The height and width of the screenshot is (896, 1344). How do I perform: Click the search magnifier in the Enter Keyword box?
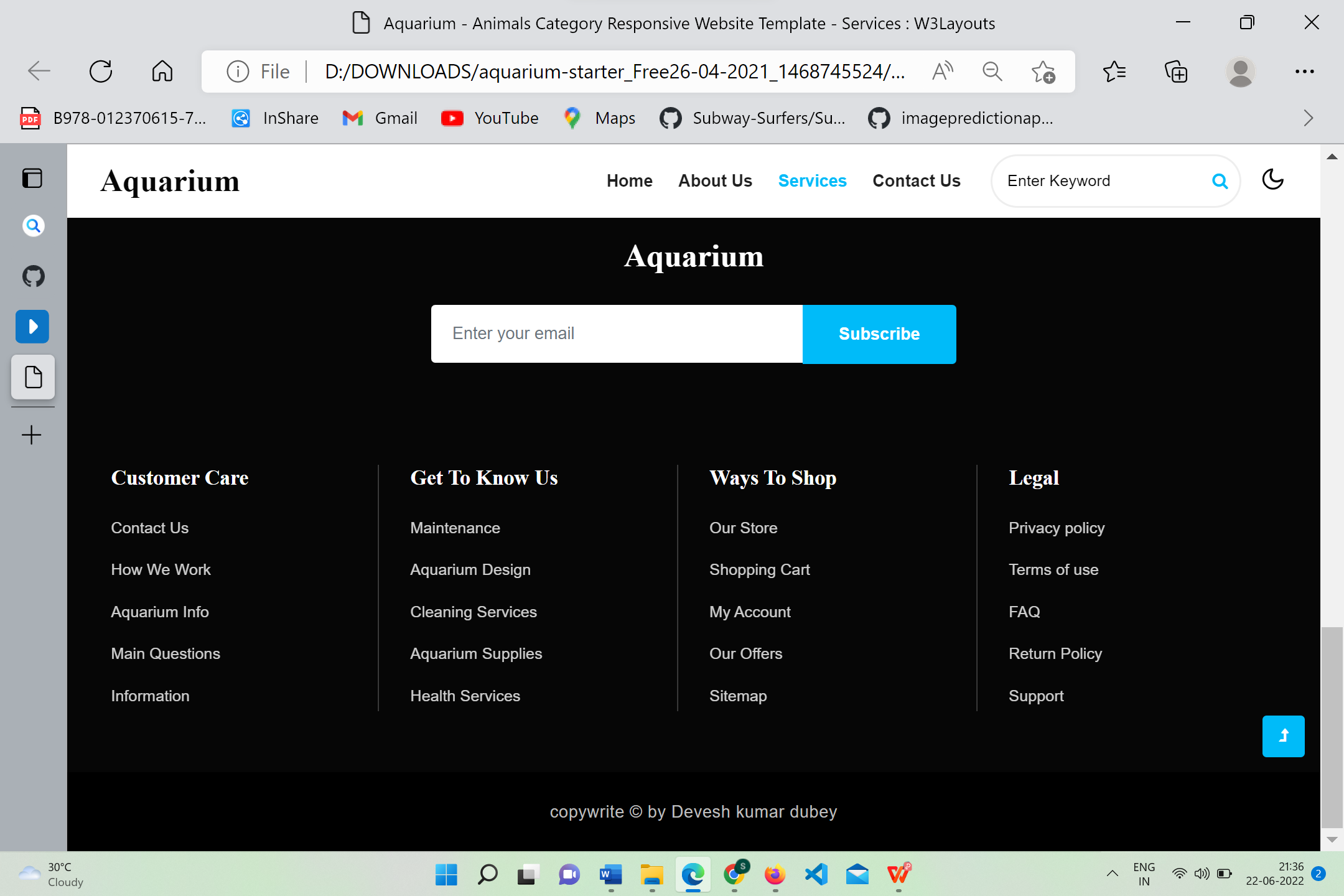[1220, 181]
